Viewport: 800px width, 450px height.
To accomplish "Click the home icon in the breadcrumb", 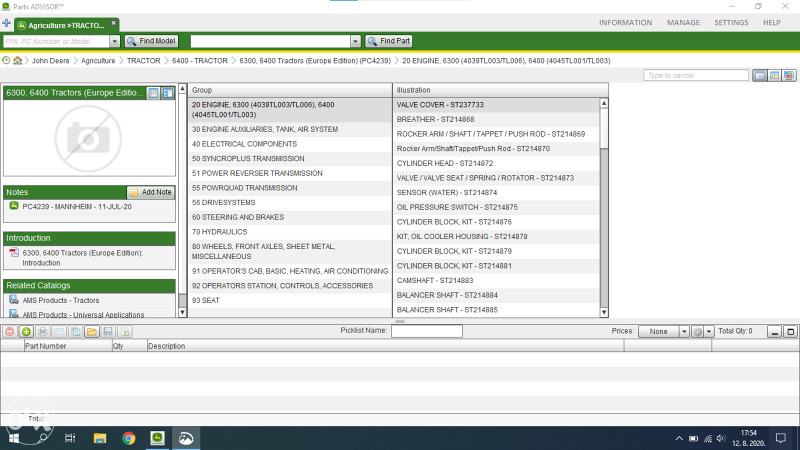I will point(18,60).
